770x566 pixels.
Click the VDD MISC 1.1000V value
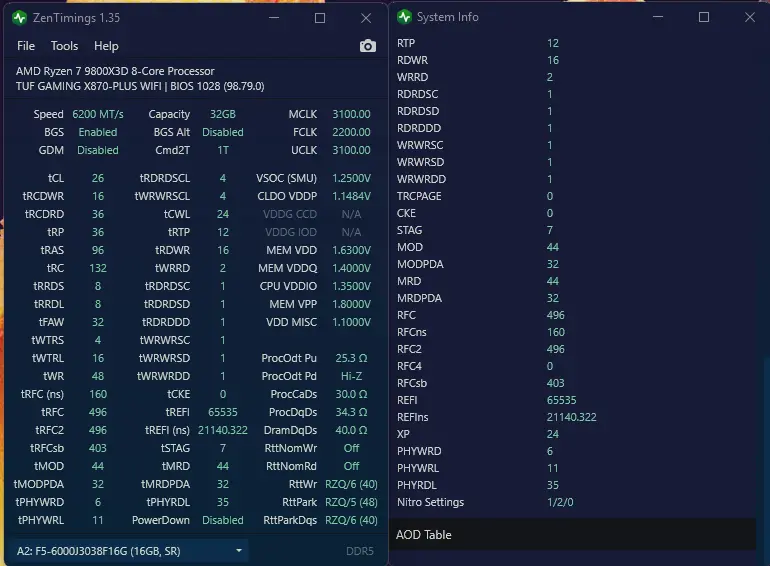pyautogui.click(x=351, y=322)
